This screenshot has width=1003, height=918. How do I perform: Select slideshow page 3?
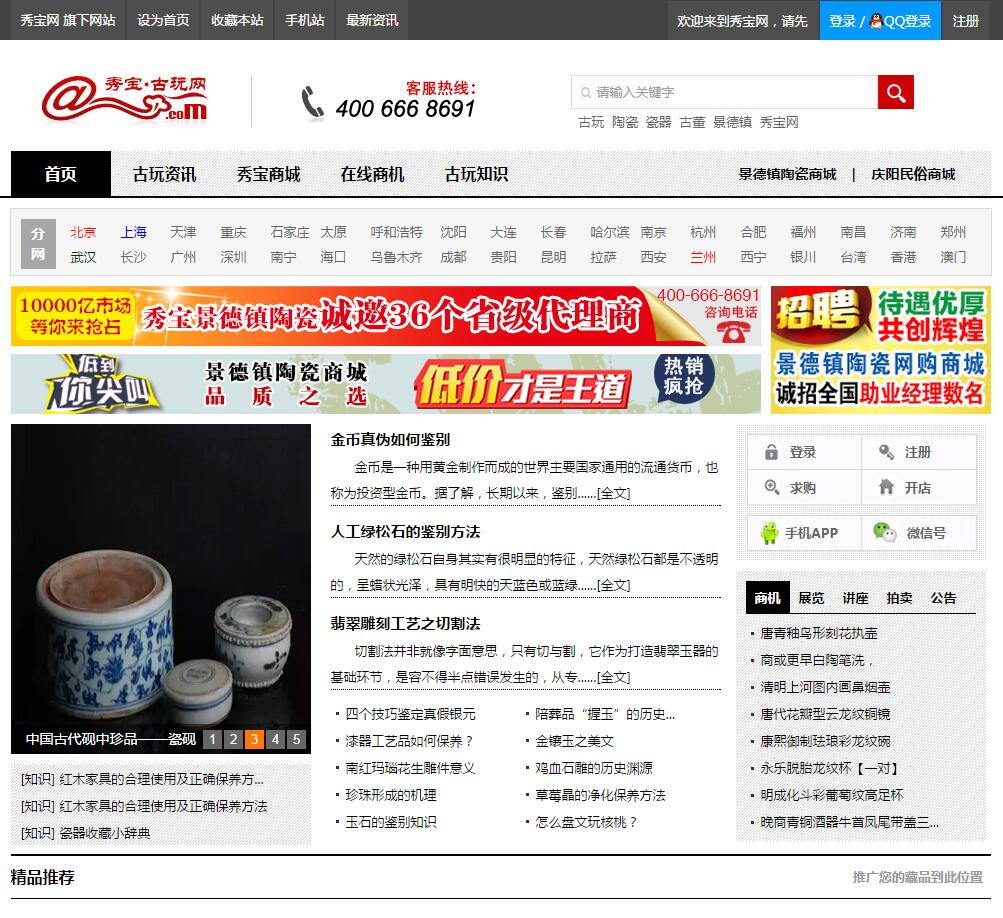click(x=255, y=740)
